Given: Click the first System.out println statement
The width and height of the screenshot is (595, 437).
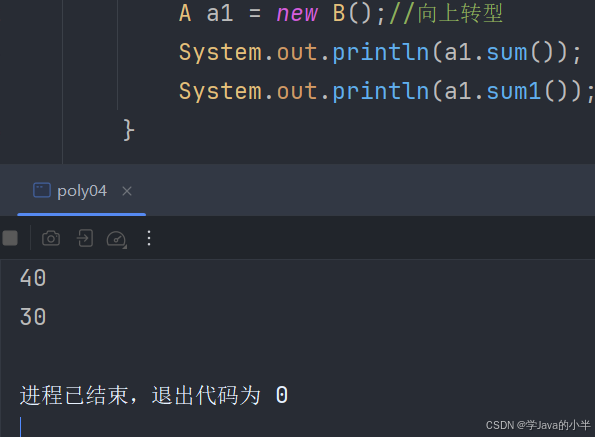Looking at the screenshot, I should pos(380,52).
